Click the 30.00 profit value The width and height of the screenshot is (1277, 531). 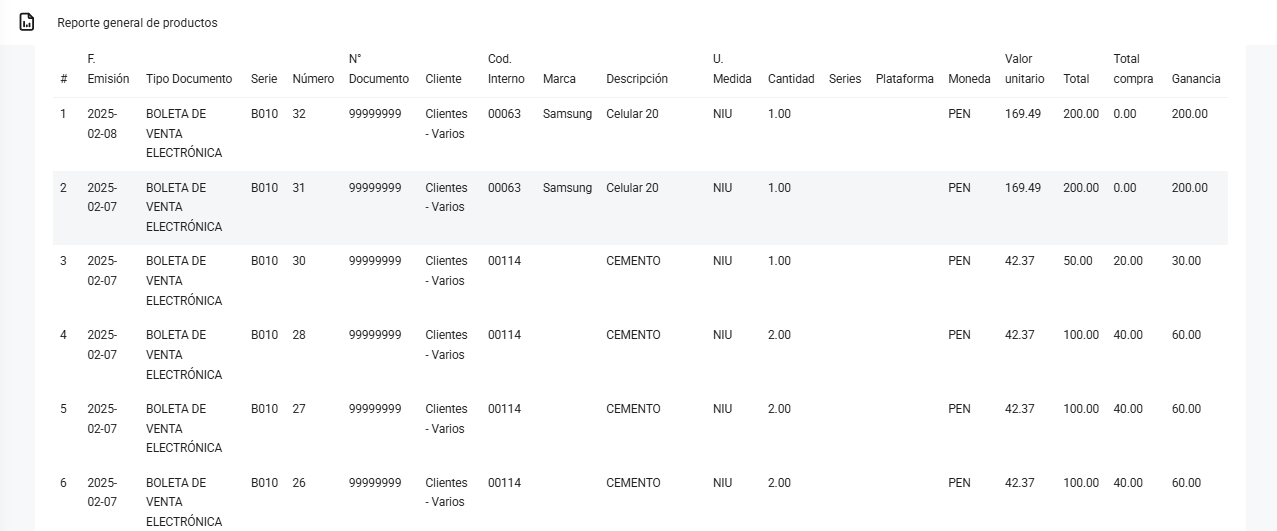pyautogui.click(x=1186, y=261)
